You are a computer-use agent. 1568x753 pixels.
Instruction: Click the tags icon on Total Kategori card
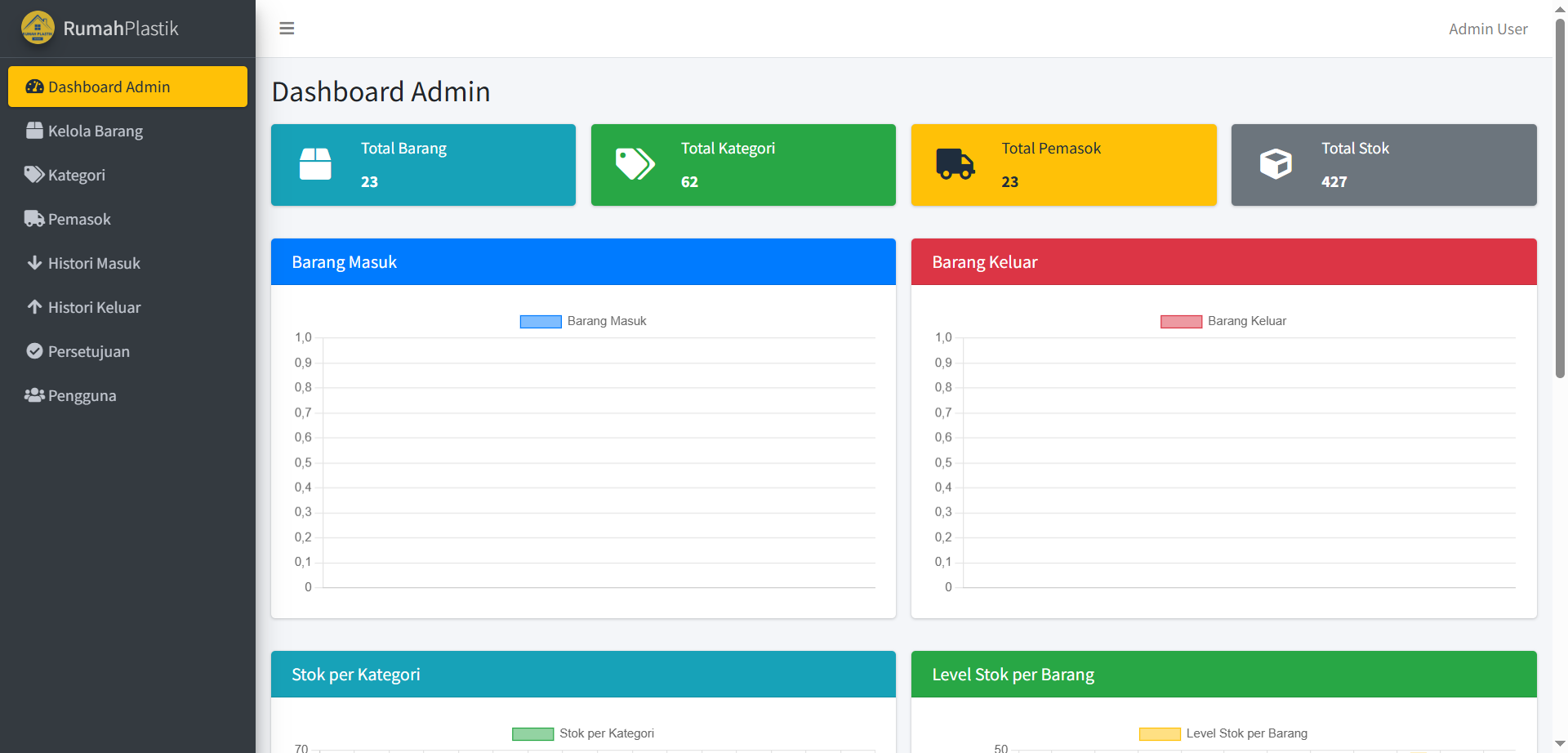pos(635,164)
